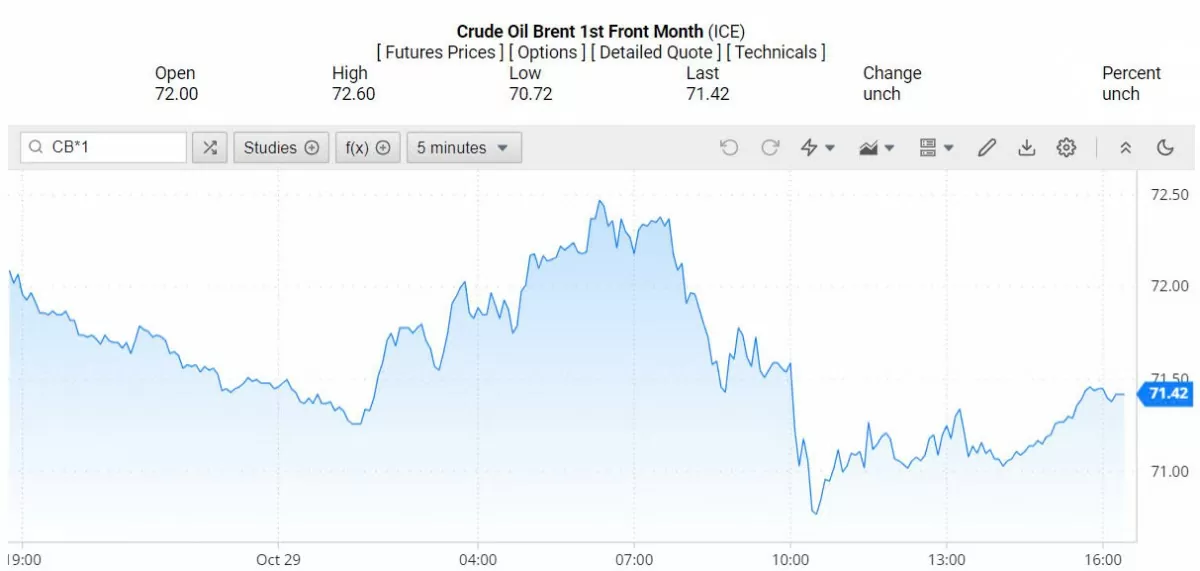Open the lightning bolt events menu
Image resolution: width=1200 pixels, height=571 pixels.
[x=818, y=148]
